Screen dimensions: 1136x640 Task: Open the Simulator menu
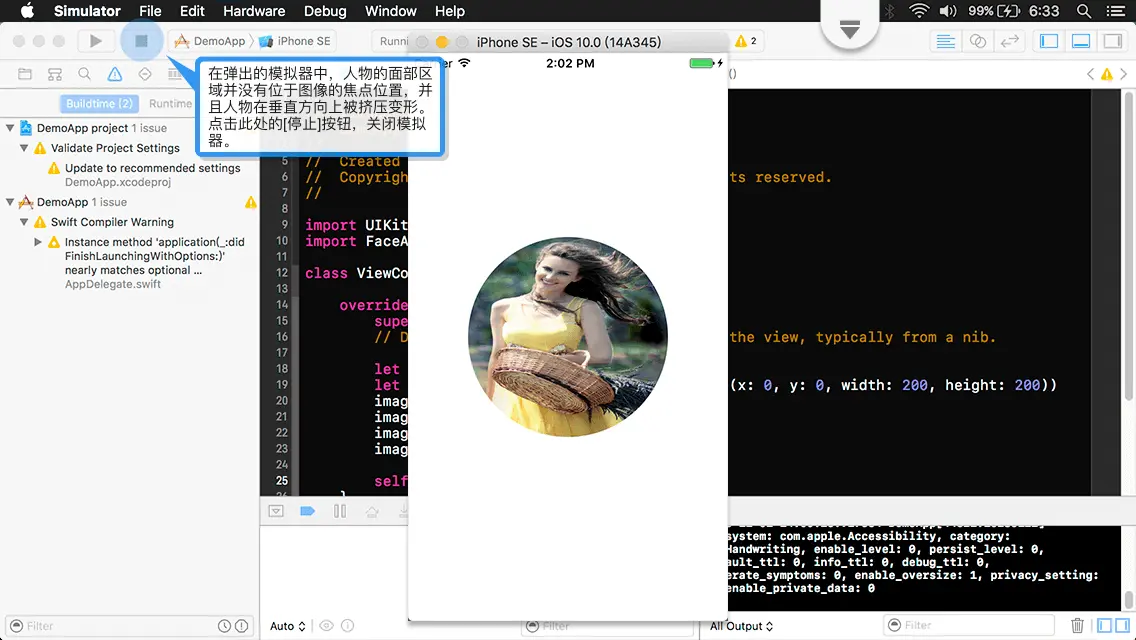pos(87,11)
